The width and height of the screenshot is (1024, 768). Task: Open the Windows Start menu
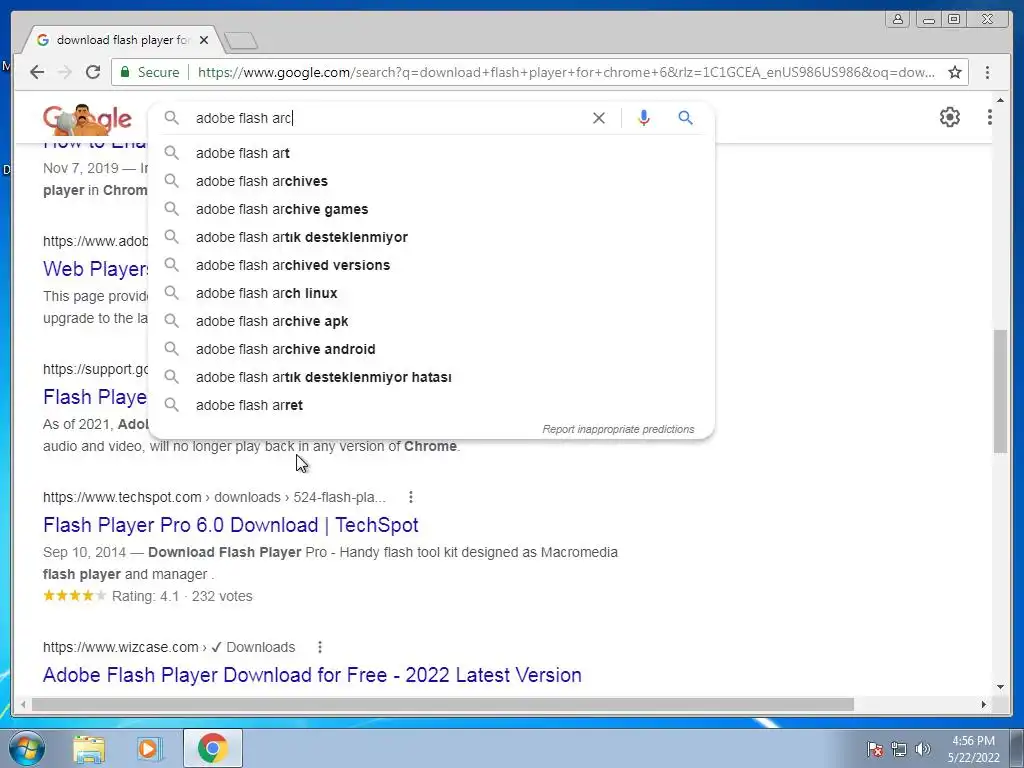[27, 748]
